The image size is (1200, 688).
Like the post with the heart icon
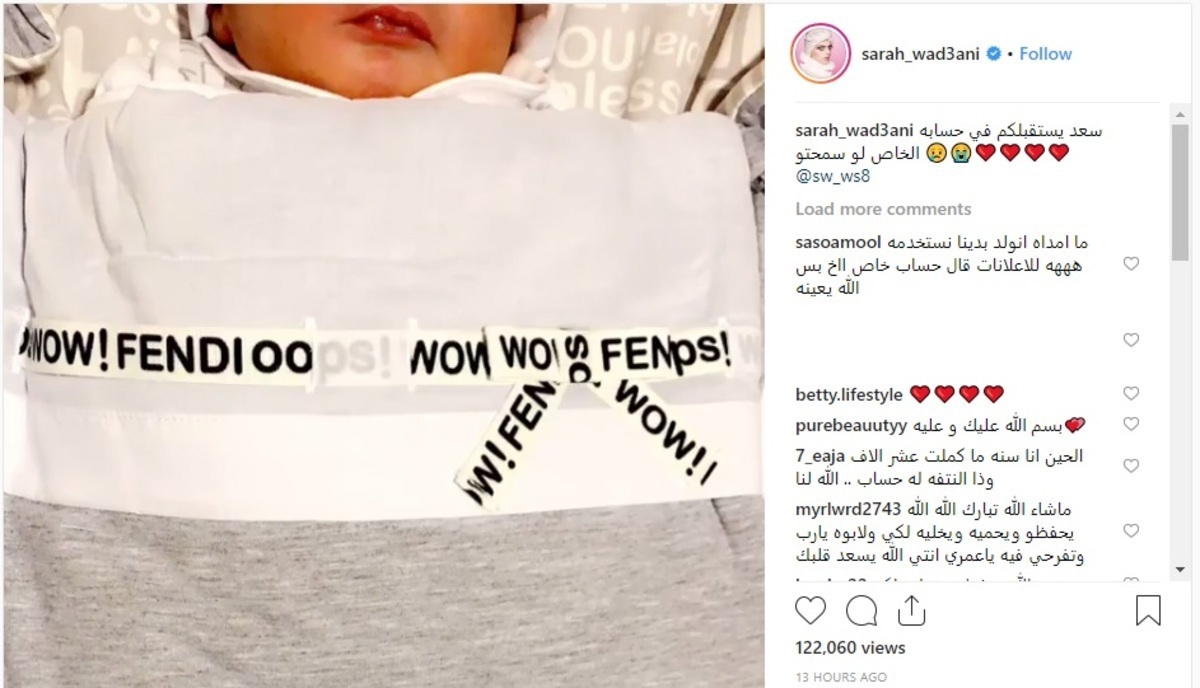(811, 610)
